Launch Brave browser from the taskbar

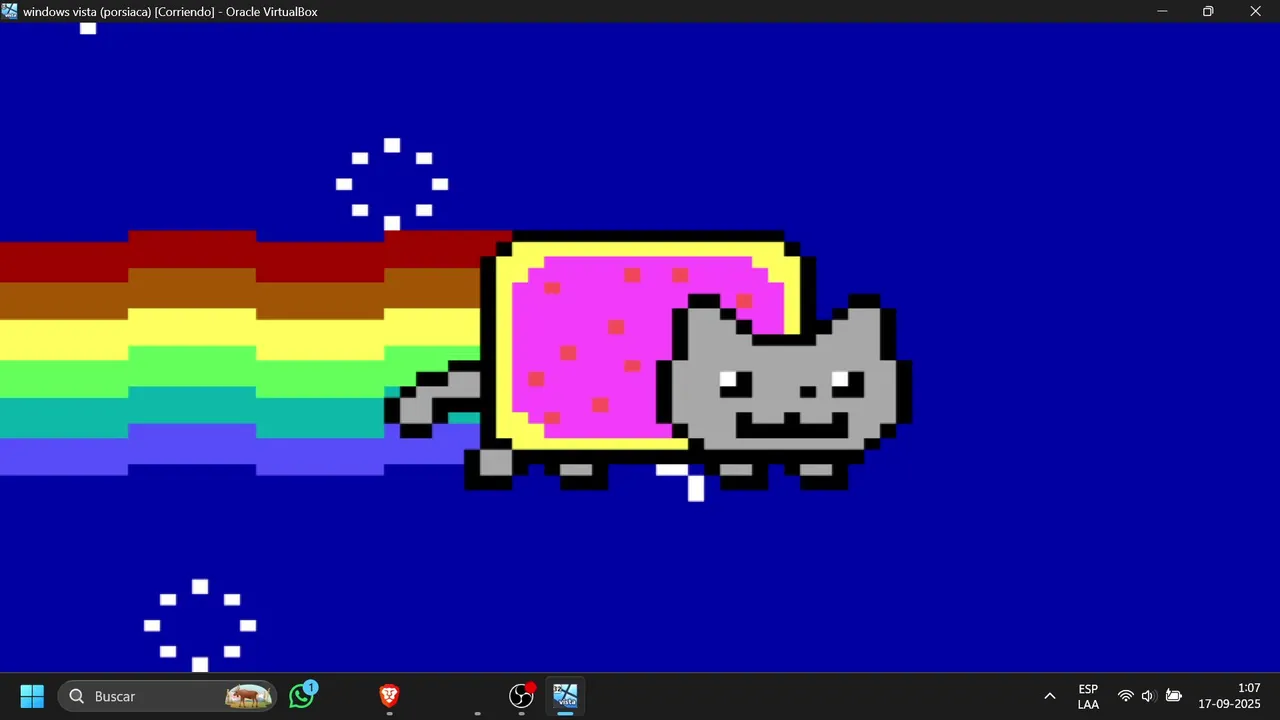389,696
